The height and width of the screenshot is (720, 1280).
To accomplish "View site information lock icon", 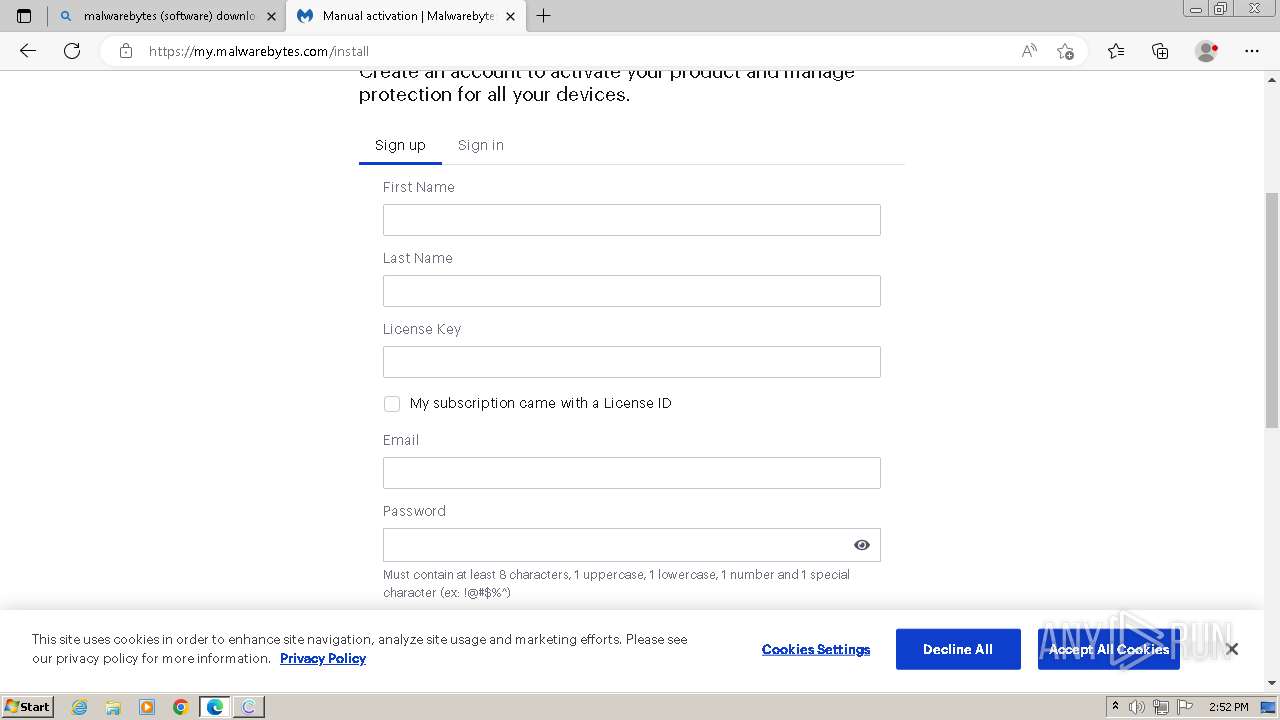I will [126, 51].
